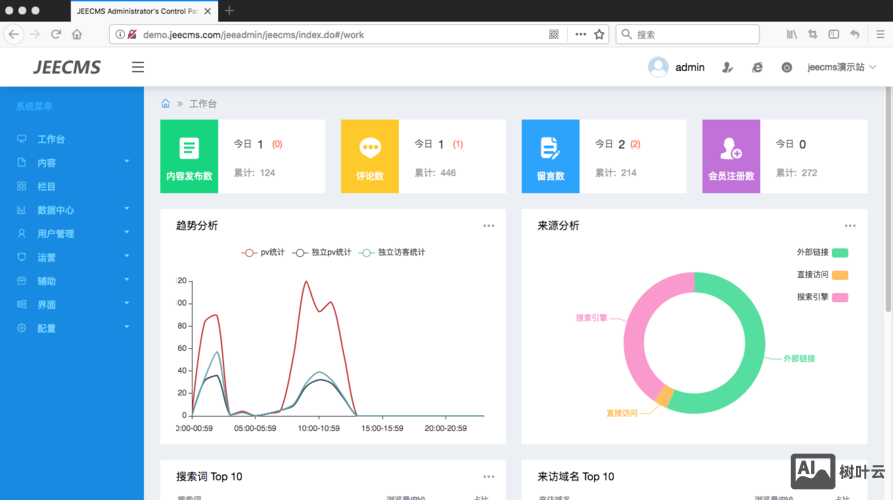Click the green content publish count icon
The height and width of the screenshot is (500, 893).
pyautogui.click(x=189, y=148)
